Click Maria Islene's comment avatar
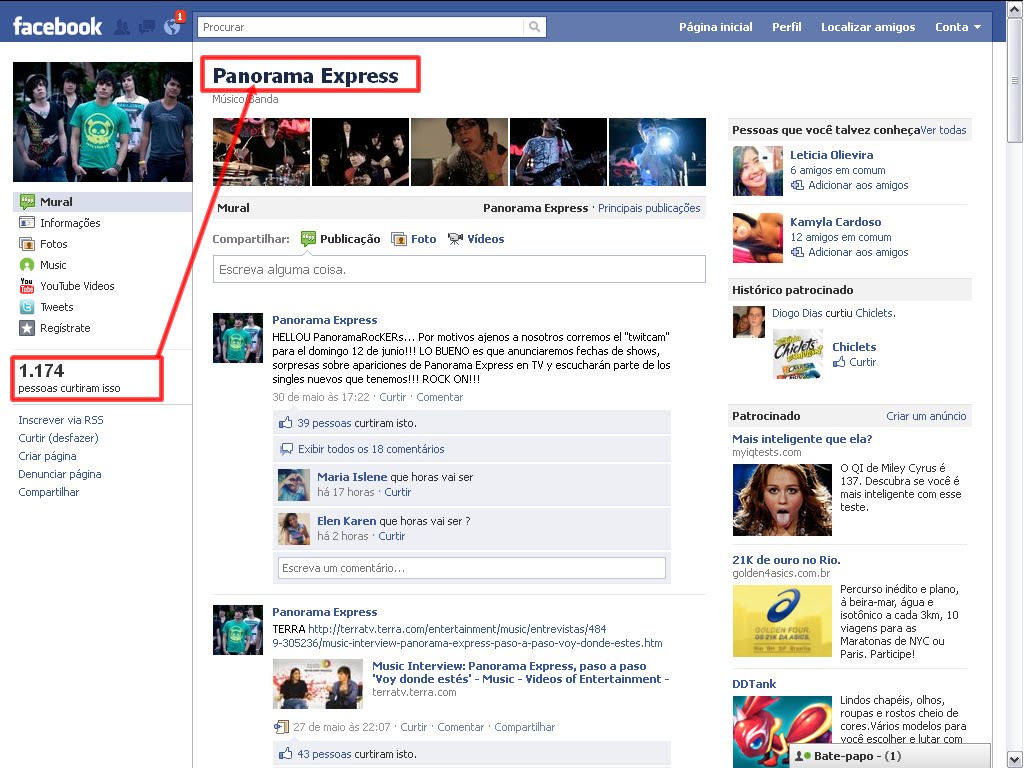The image size is (1024, 768). click(294, 485)
